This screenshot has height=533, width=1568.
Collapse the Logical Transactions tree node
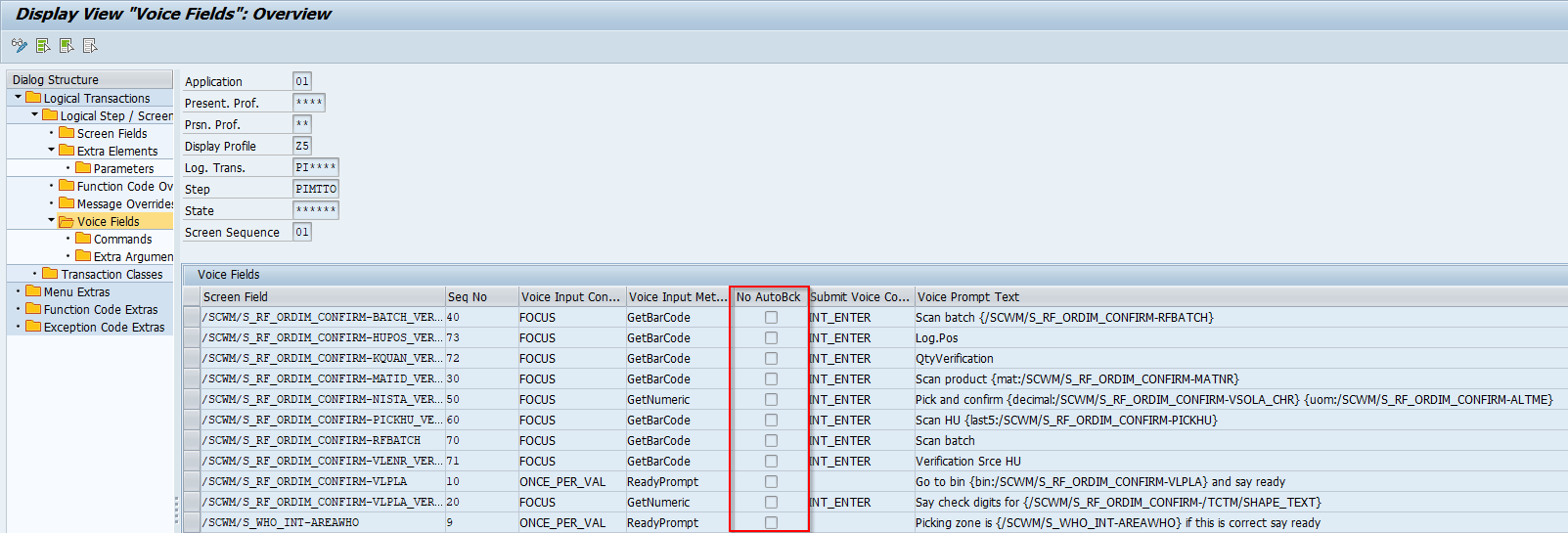tap(18, 98)
